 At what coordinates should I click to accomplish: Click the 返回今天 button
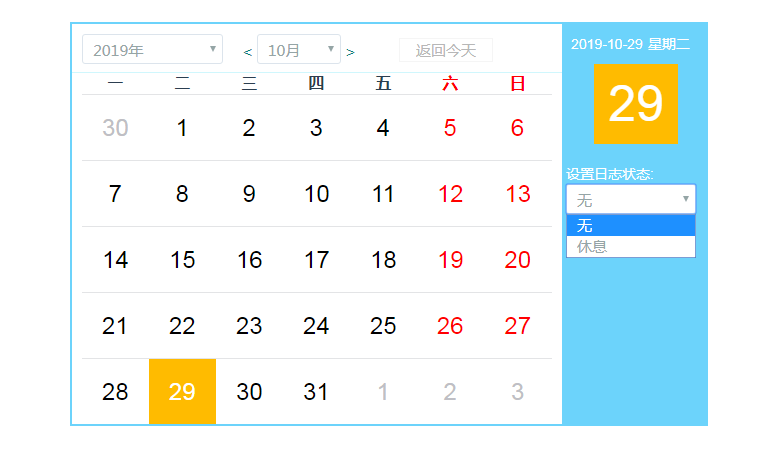pos(446,50)
